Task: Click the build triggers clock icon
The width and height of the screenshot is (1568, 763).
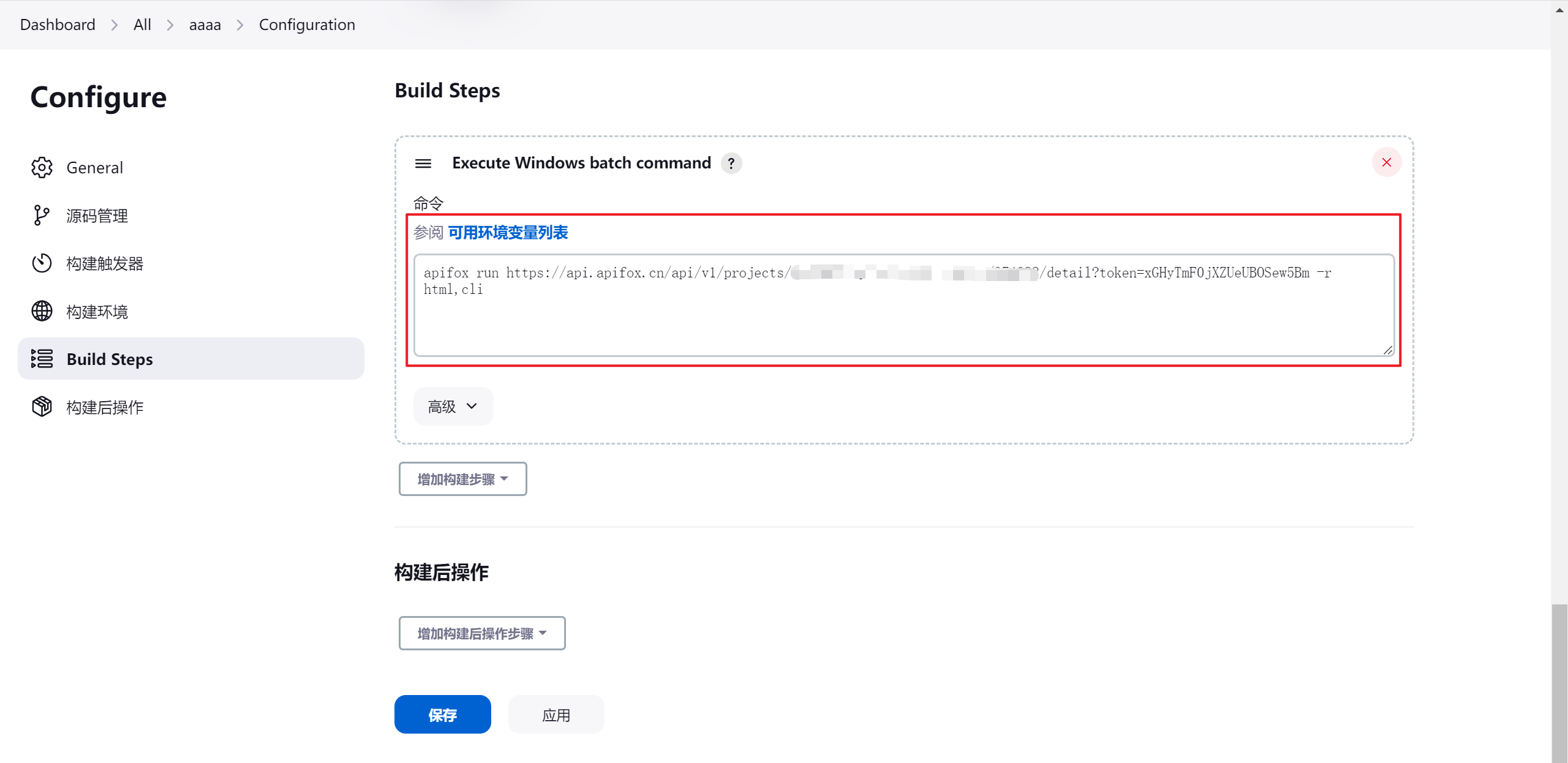Action: 42,263
